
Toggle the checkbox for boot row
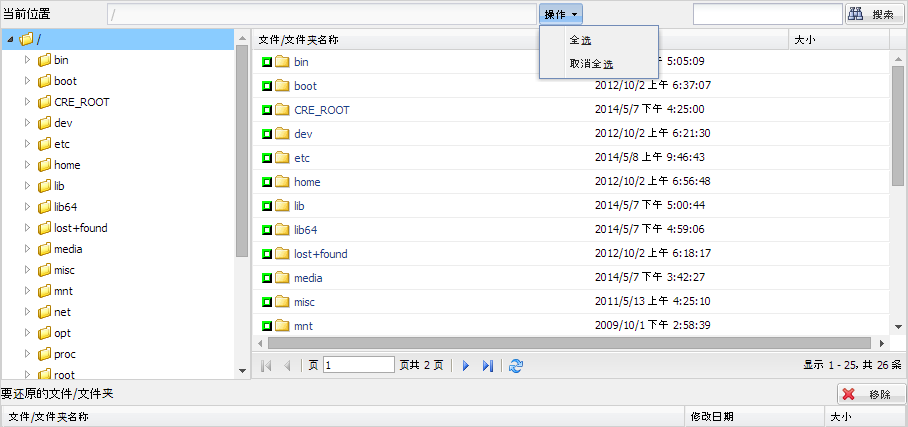point(267,86)
